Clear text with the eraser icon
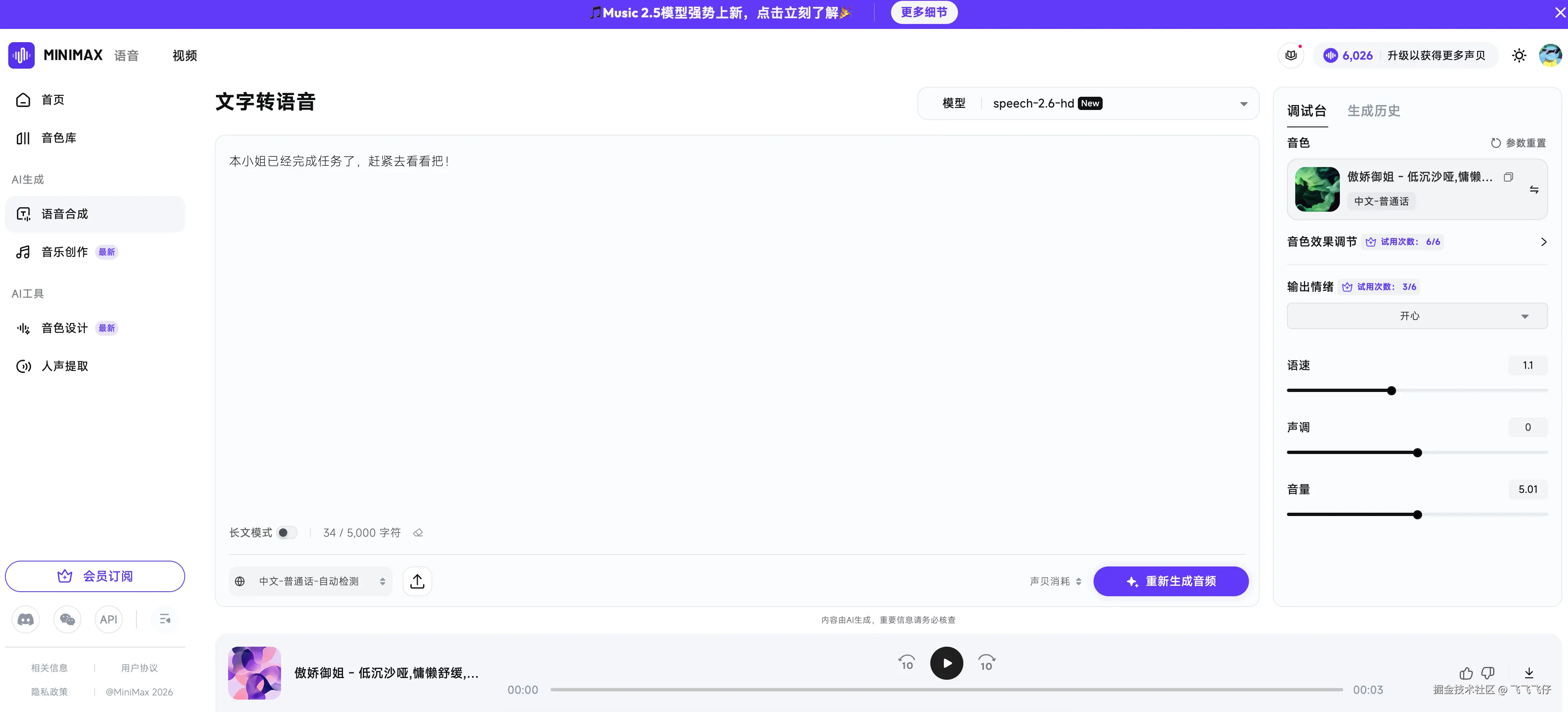Image resolution: width=1568 pixels, height=712 pixels. point(417,533)
